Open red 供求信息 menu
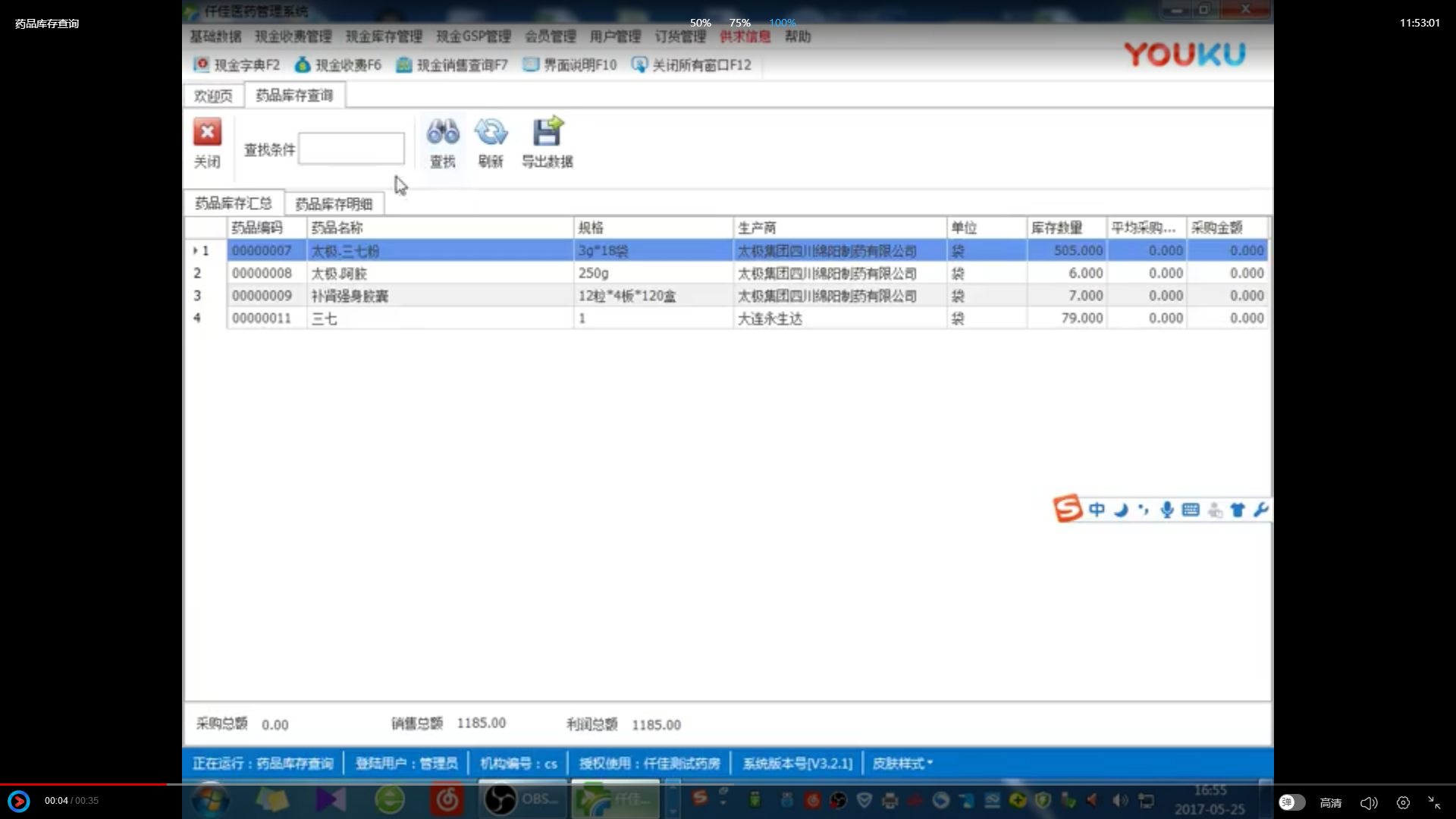The height and width of the screenshot is (819, 1456). (x=745, y=36)
